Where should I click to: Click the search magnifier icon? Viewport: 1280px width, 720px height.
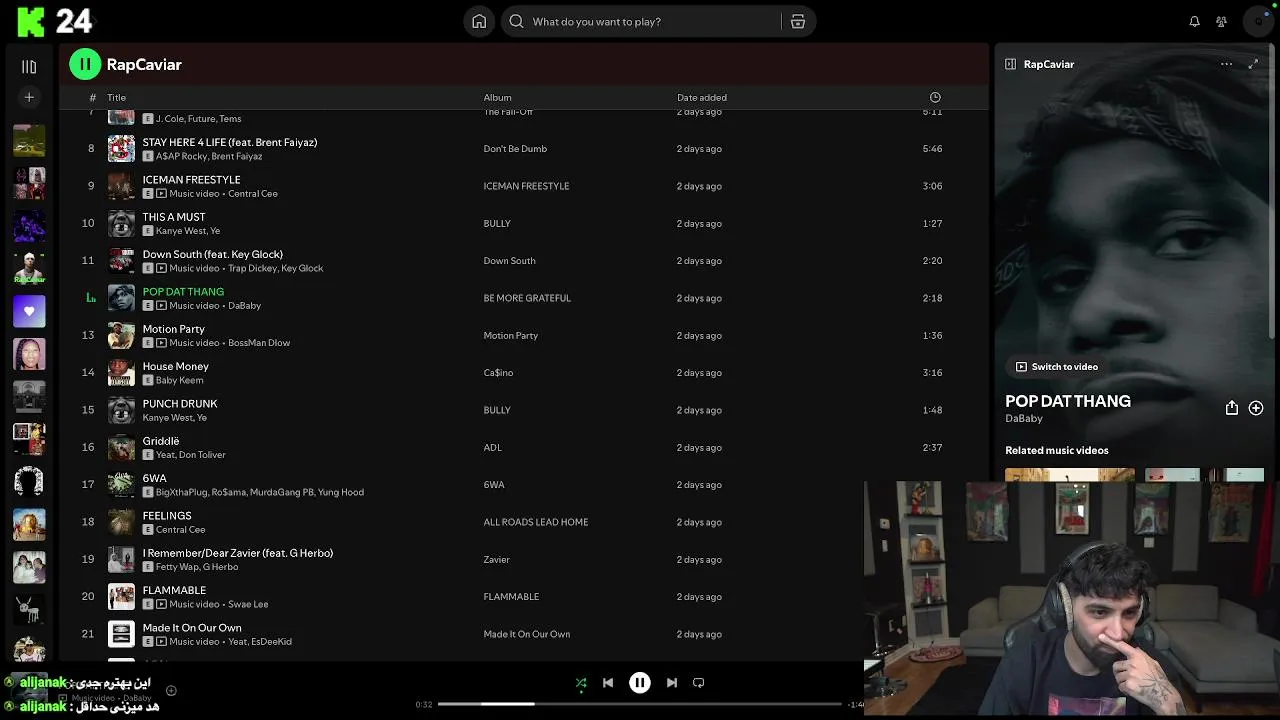point(516,21)
